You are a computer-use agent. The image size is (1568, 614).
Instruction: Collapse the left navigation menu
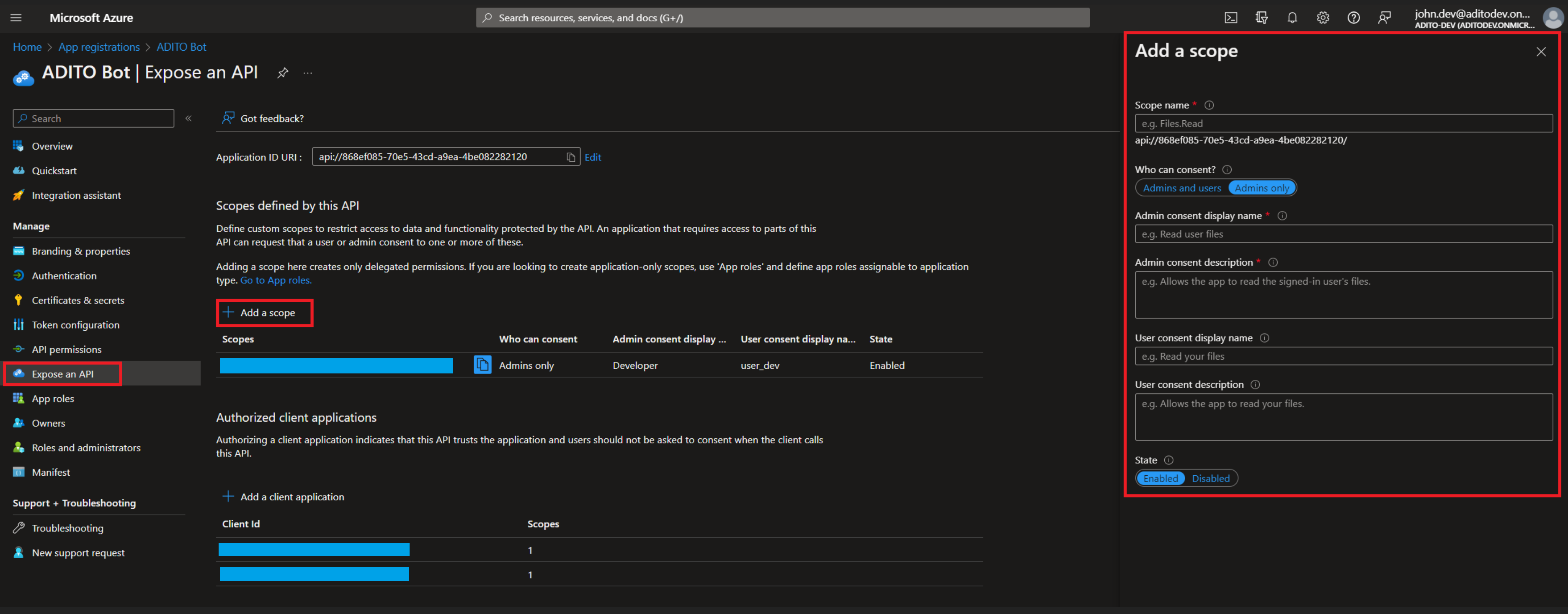pos(189,118)
